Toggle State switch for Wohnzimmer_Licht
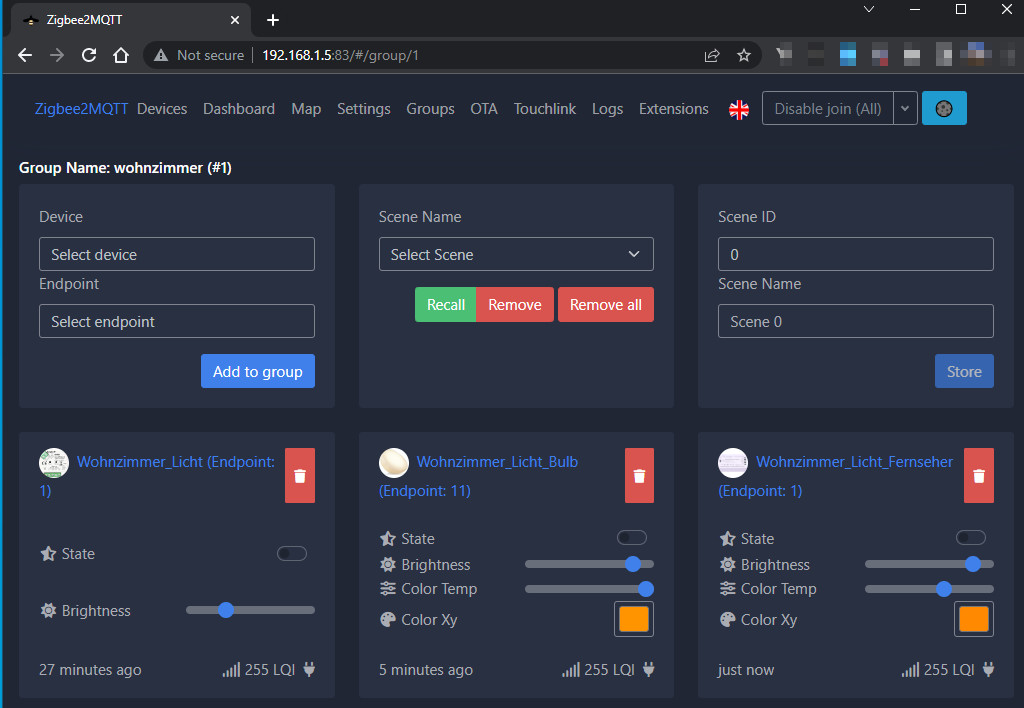This screenshot has height=708, width=1024. 292,554
